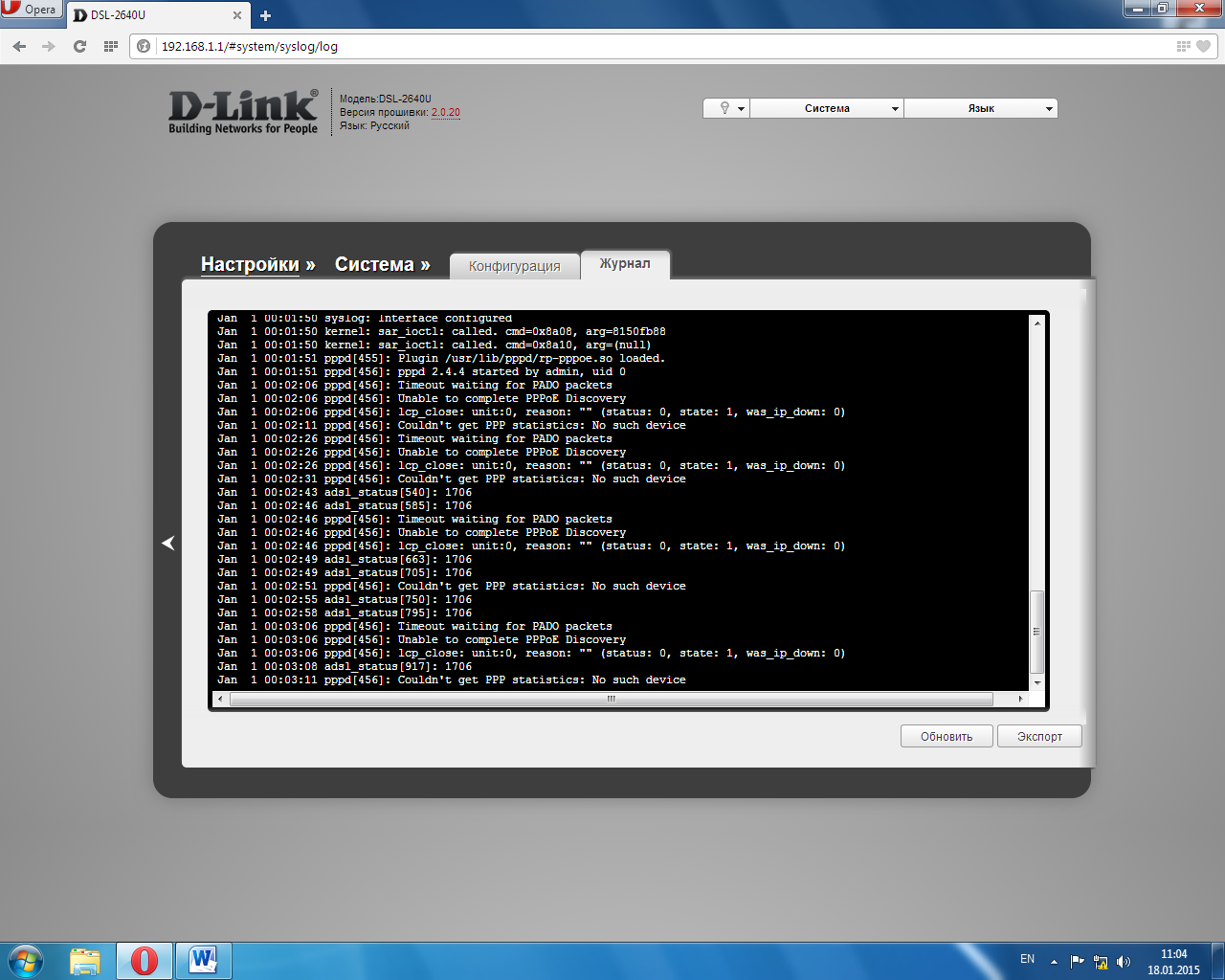Viewport: 1225px width, 980px height.
Task: Click log line "pppd 2.4.4 started by admin, uid 0"
Action: [x=421, y=371]
